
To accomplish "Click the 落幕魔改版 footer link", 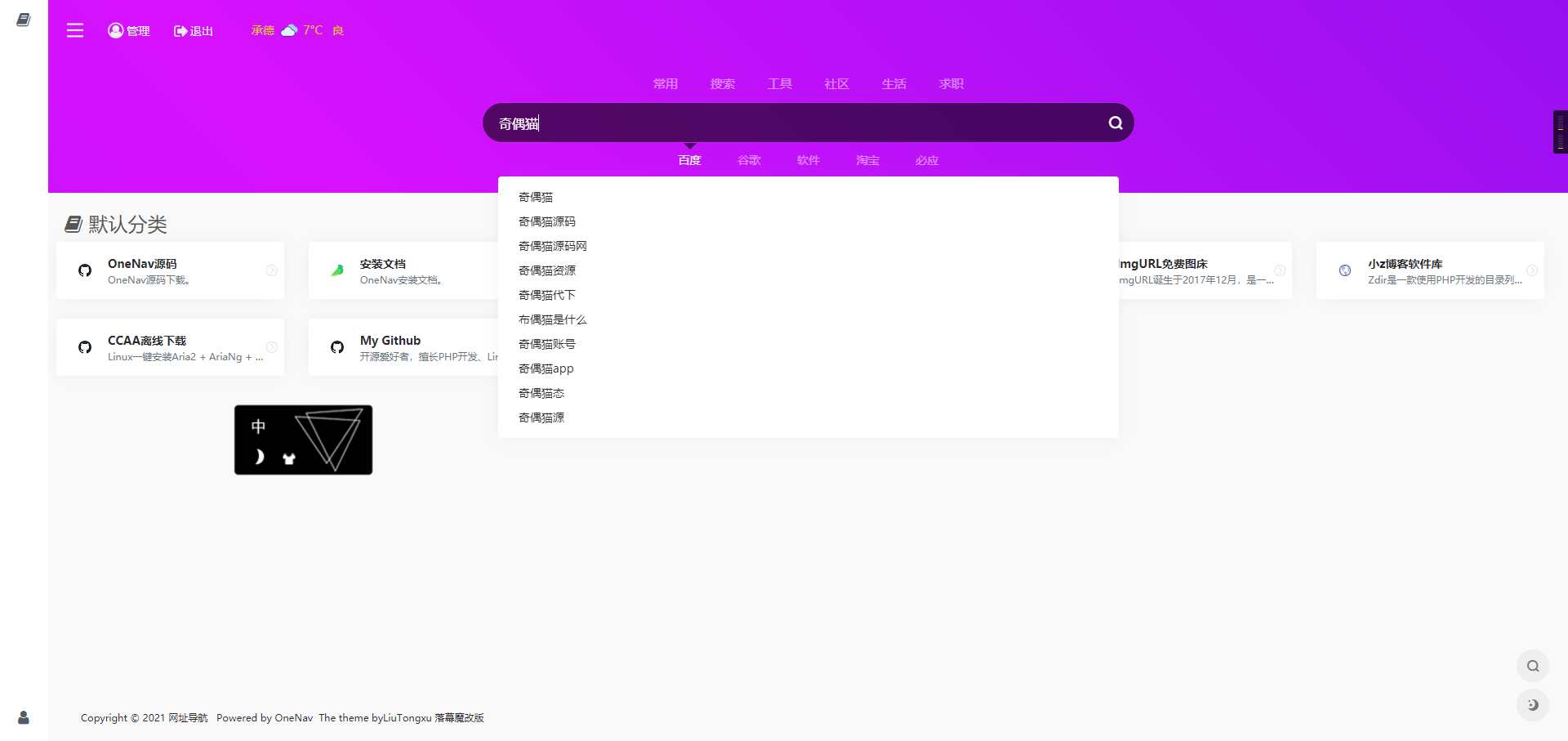I will coord(459,717).
